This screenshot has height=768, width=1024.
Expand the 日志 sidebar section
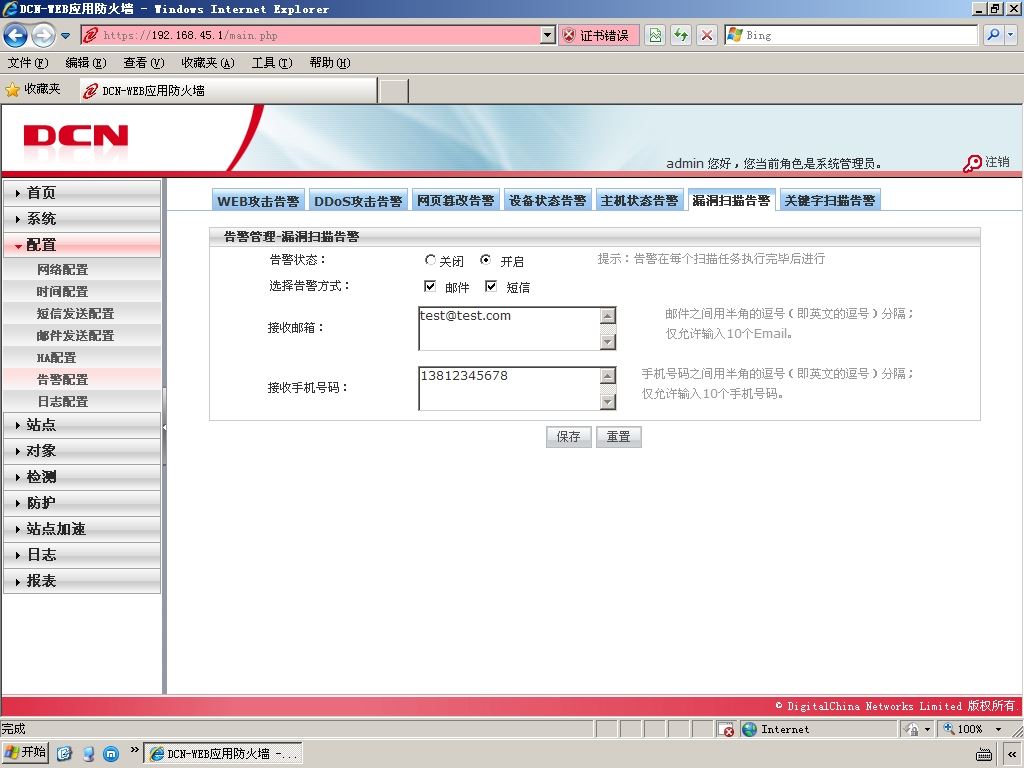[x=82, y=555]
